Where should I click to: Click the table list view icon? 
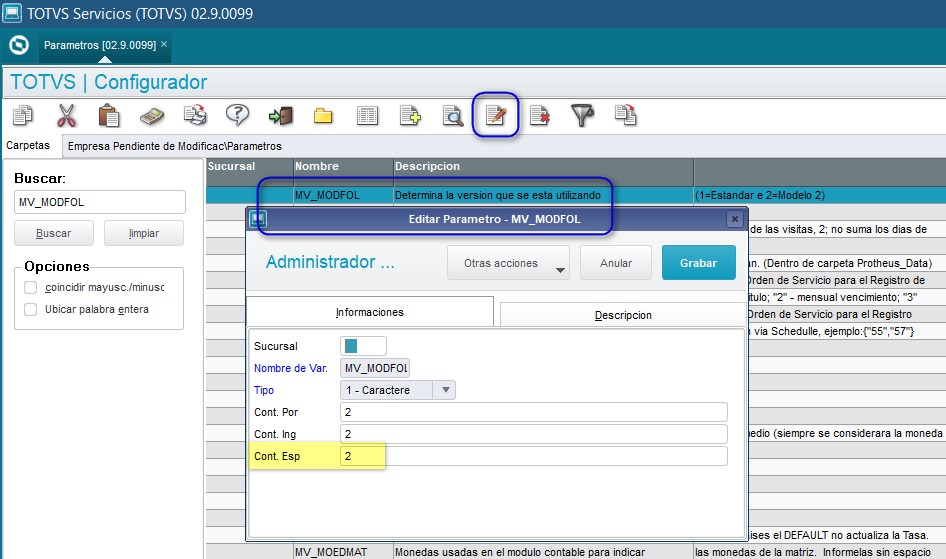coord(367,115)
